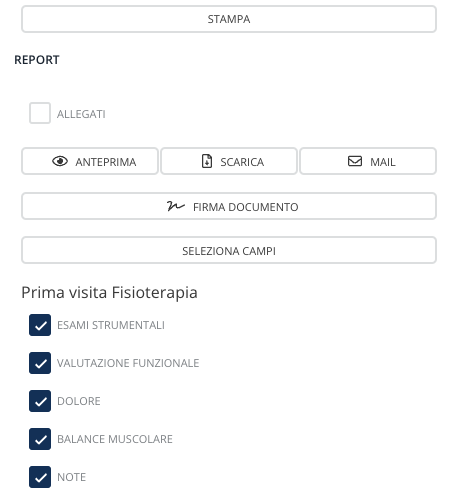The height and width of the screenshot is (500, 463).
Task: Open the Seleziona Campi button
Action: pyautogui.click(x=229, y=250)
